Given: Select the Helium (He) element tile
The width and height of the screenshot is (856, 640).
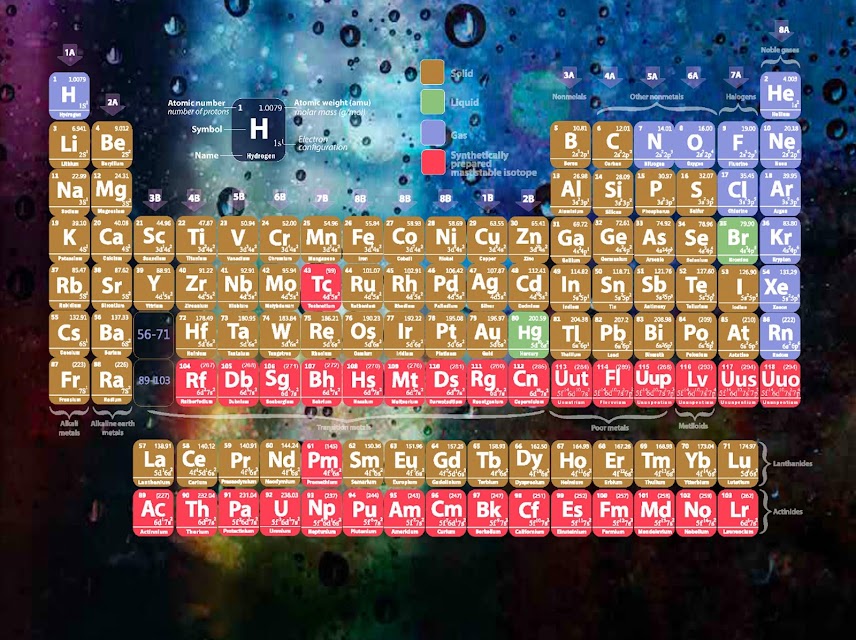Looking at the screenshot, I should click(781, 96).
